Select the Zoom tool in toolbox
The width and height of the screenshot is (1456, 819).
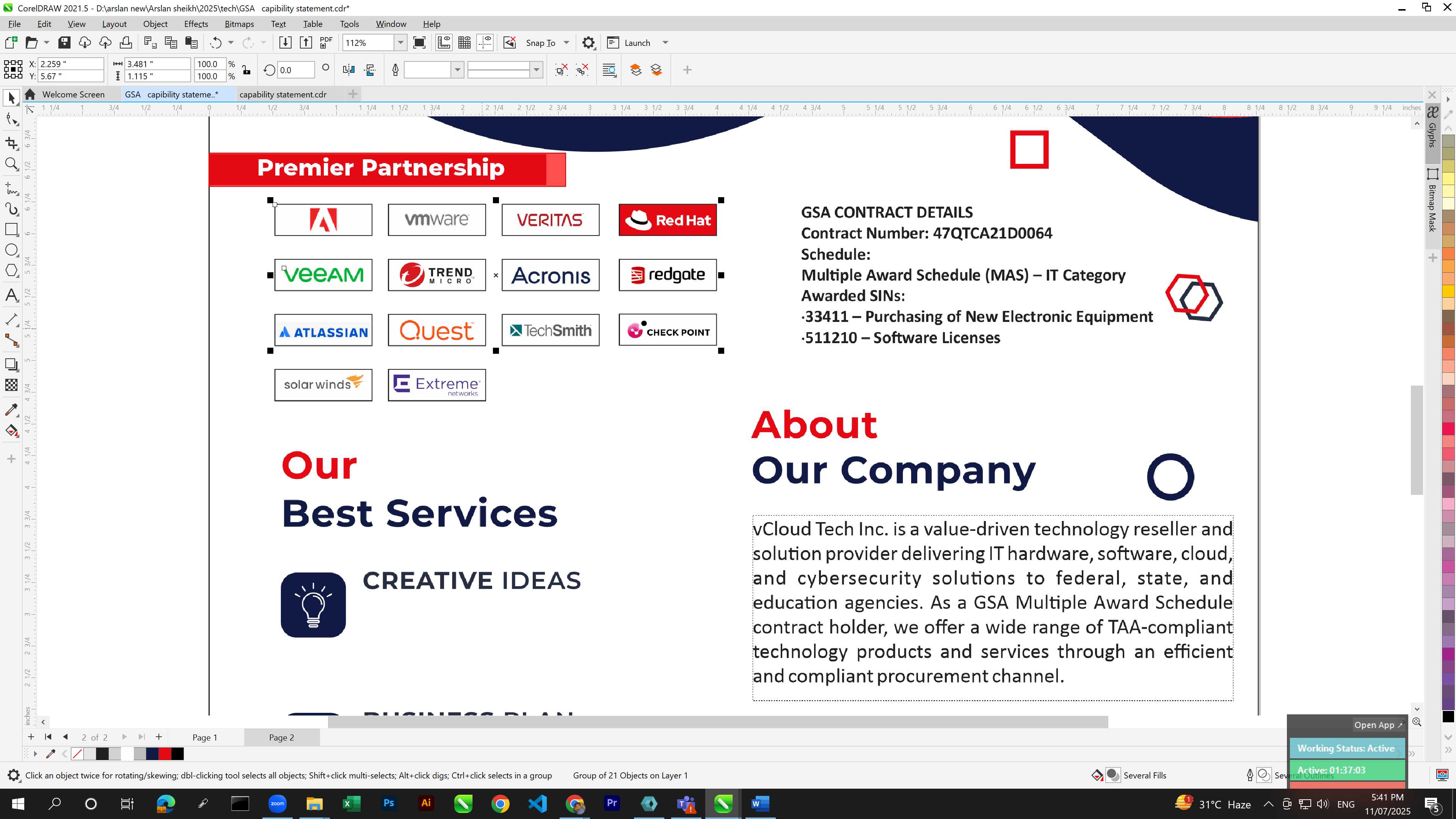click(11, 165)
